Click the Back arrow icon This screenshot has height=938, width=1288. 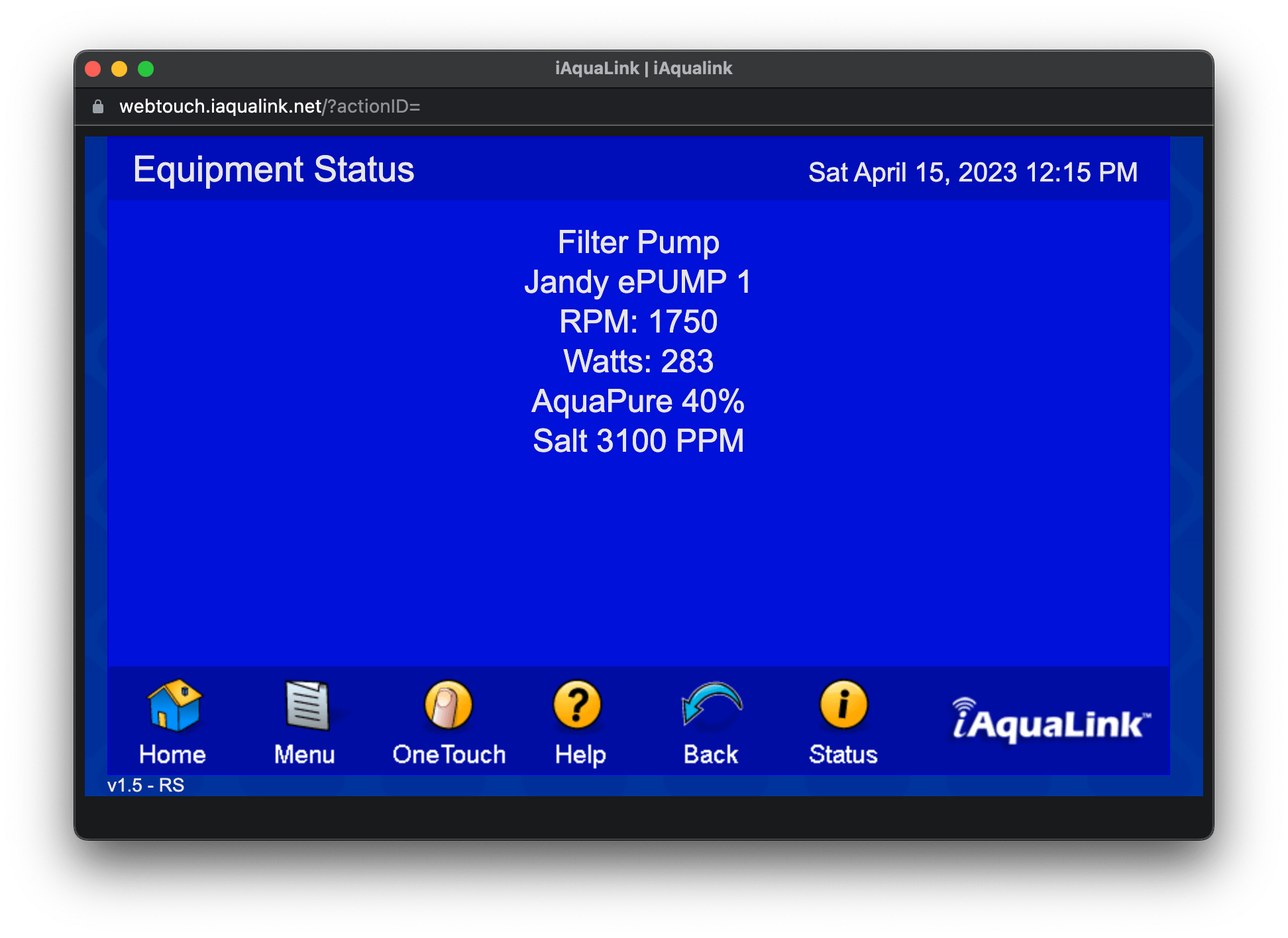click(x=712, y=703)
